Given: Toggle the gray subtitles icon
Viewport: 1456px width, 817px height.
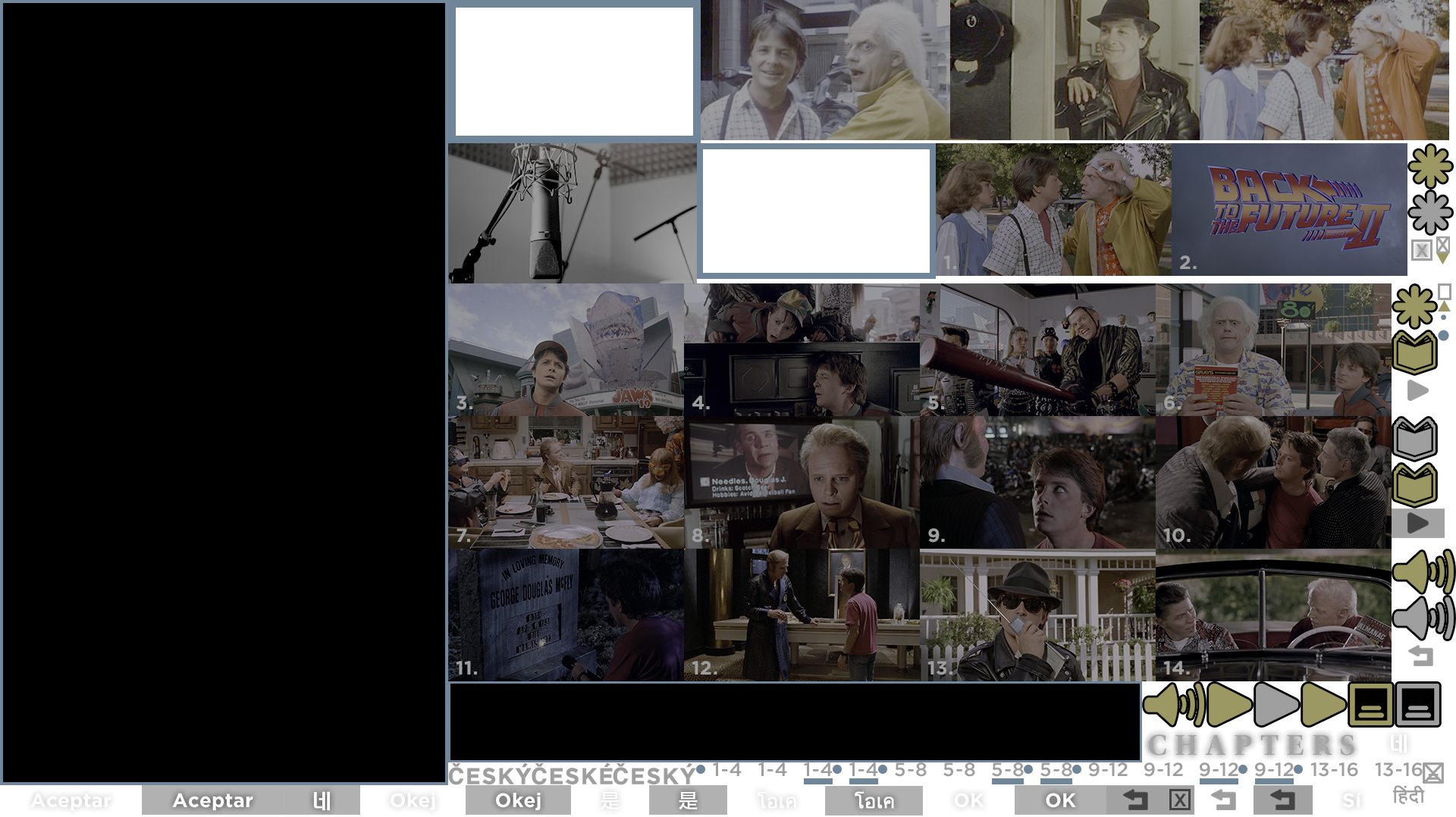Looking at the screenshot, I should (1417, 704).
